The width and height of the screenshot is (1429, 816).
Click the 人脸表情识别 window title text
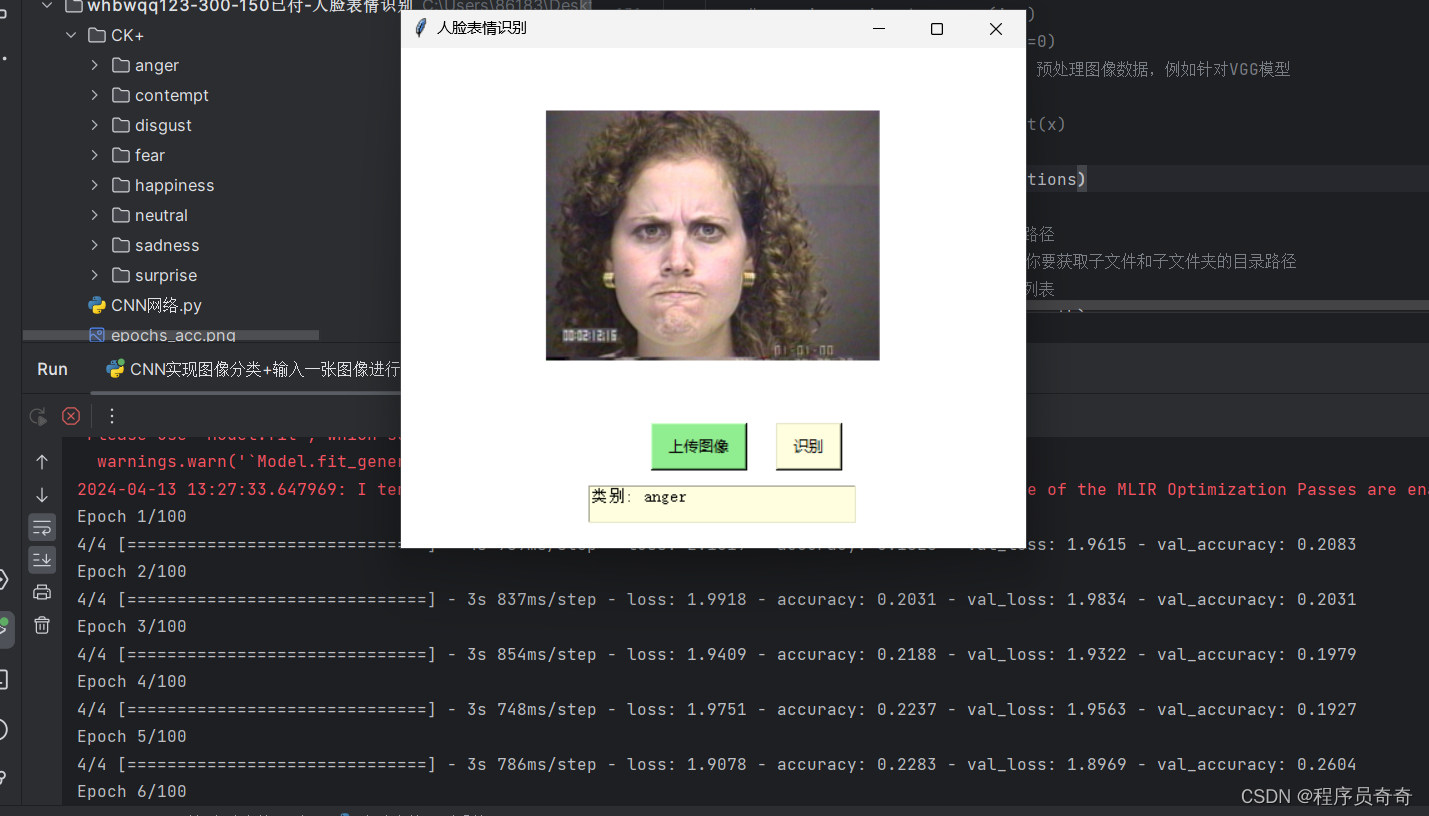pos(481,28)
